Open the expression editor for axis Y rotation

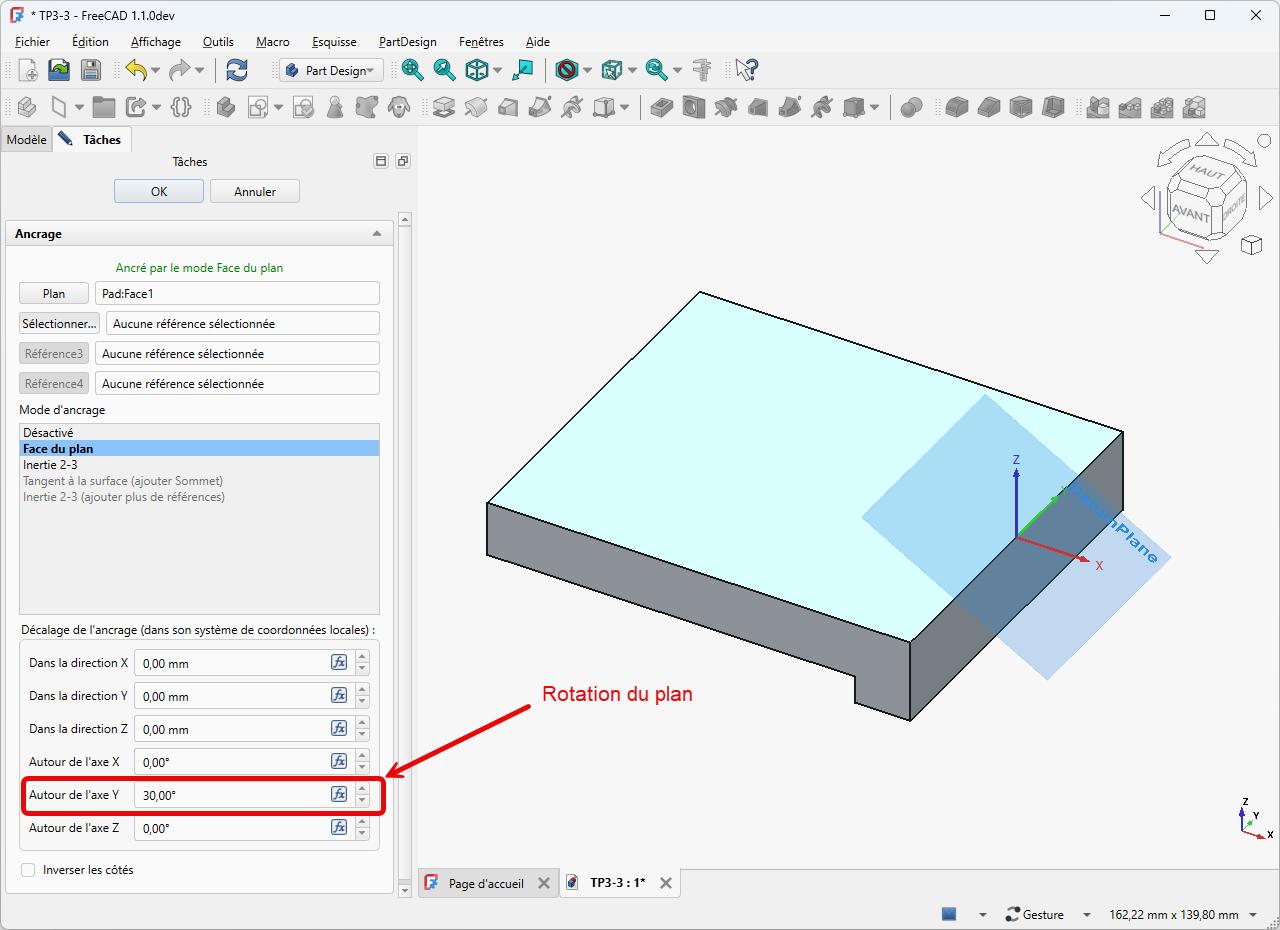(x=339, y=794)
